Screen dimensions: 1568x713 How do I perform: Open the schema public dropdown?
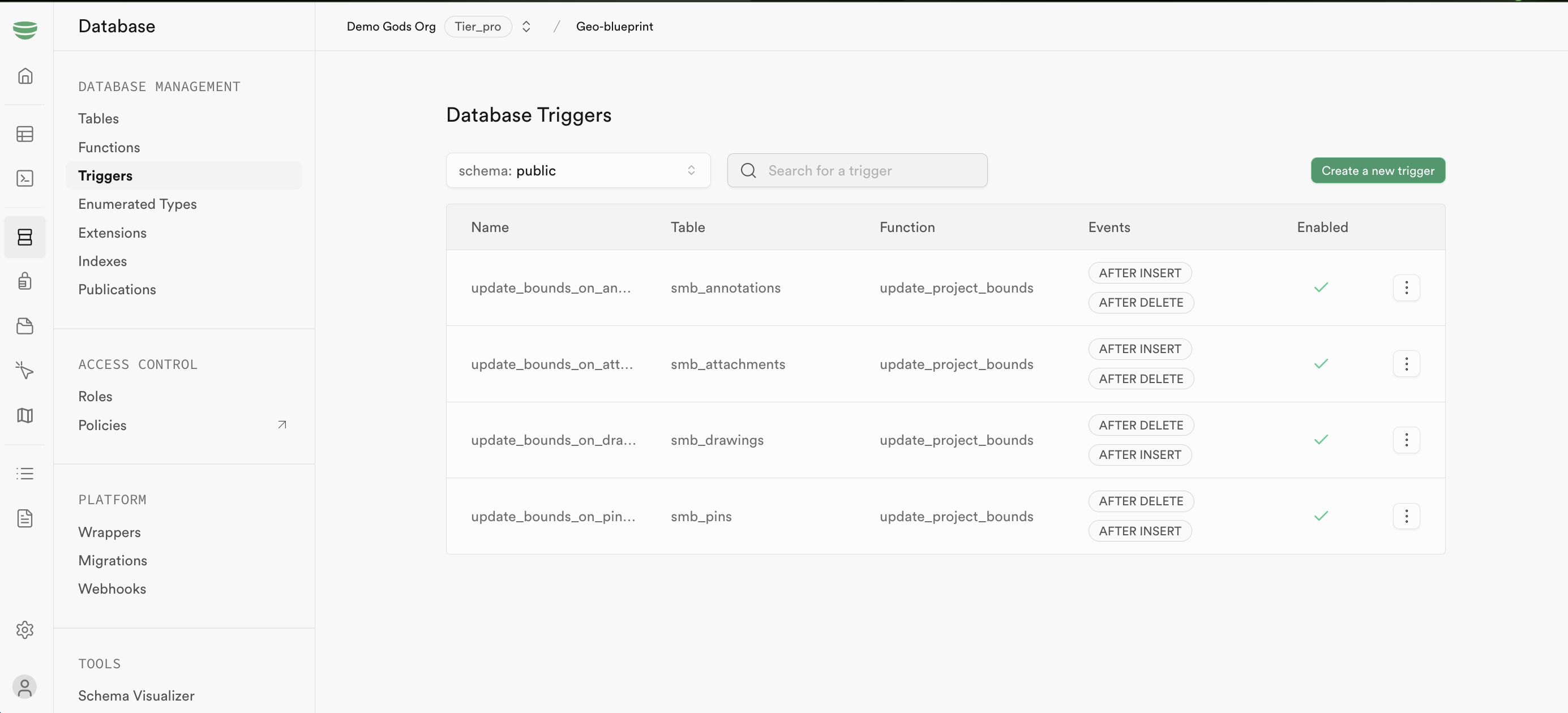pos(577,170)
